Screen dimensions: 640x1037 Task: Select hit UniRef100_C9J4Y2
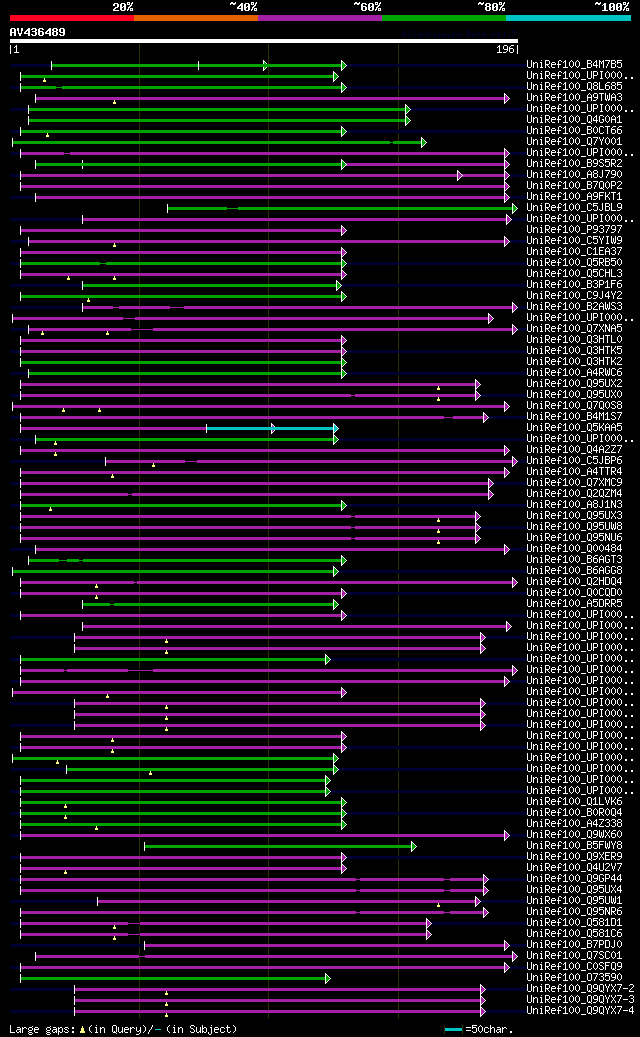pos(574,296)
